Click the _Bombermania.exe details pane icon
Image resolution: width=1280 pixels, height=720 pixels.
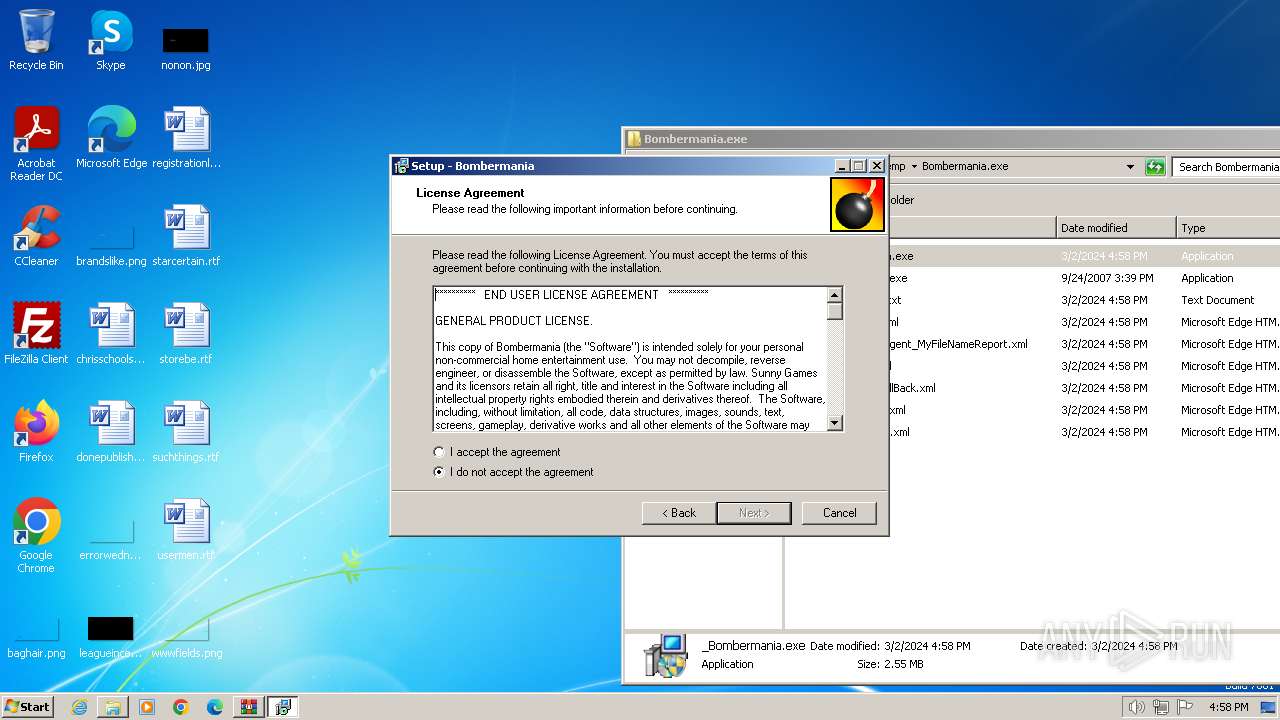666,655
